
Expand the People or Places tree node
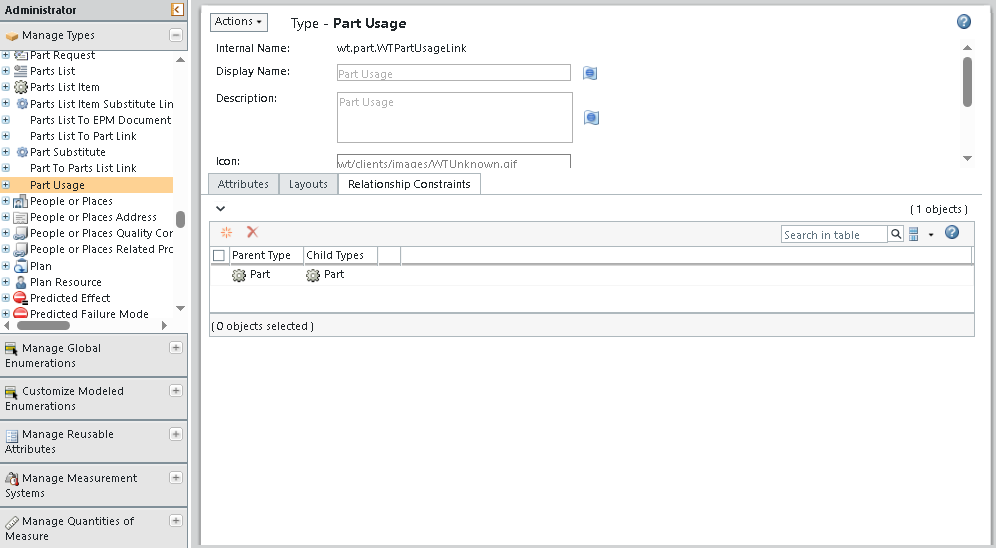click(x=6, y=201)
